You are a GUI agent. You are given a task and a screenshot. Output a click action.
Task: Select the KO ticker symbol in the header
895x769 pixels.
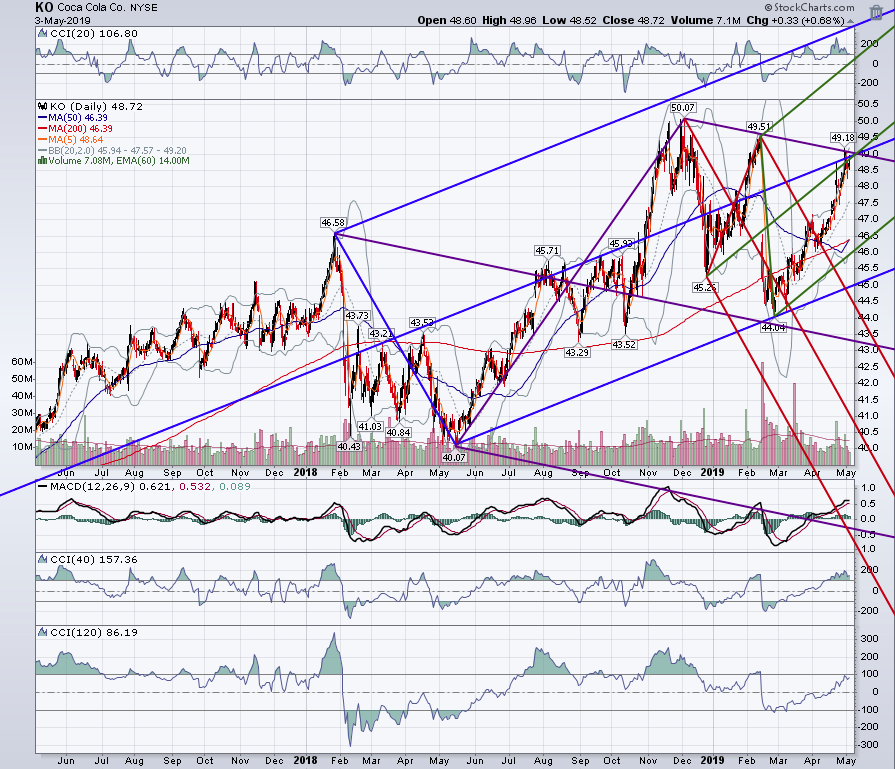(x=44, y=7)
